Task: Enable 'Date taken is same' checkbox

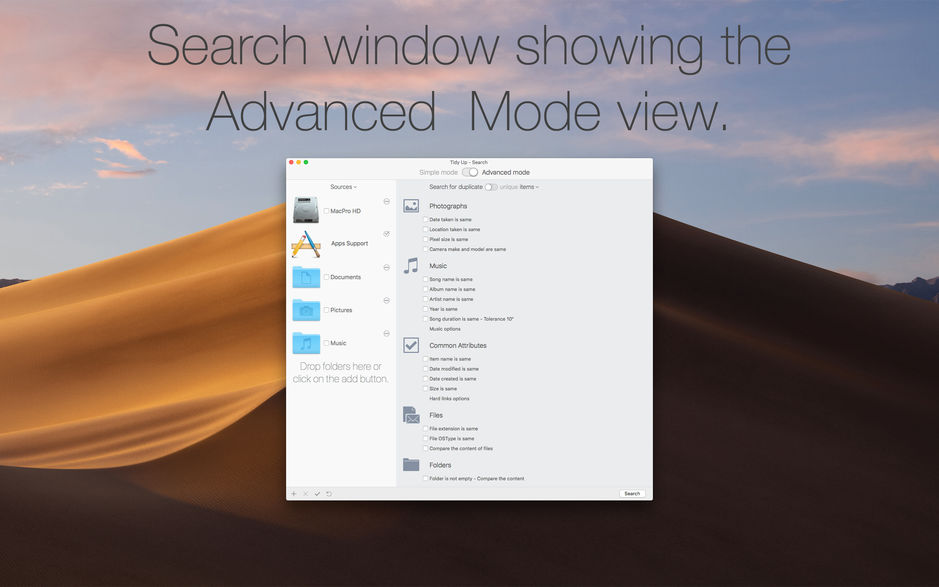Action: coord(426,219)
